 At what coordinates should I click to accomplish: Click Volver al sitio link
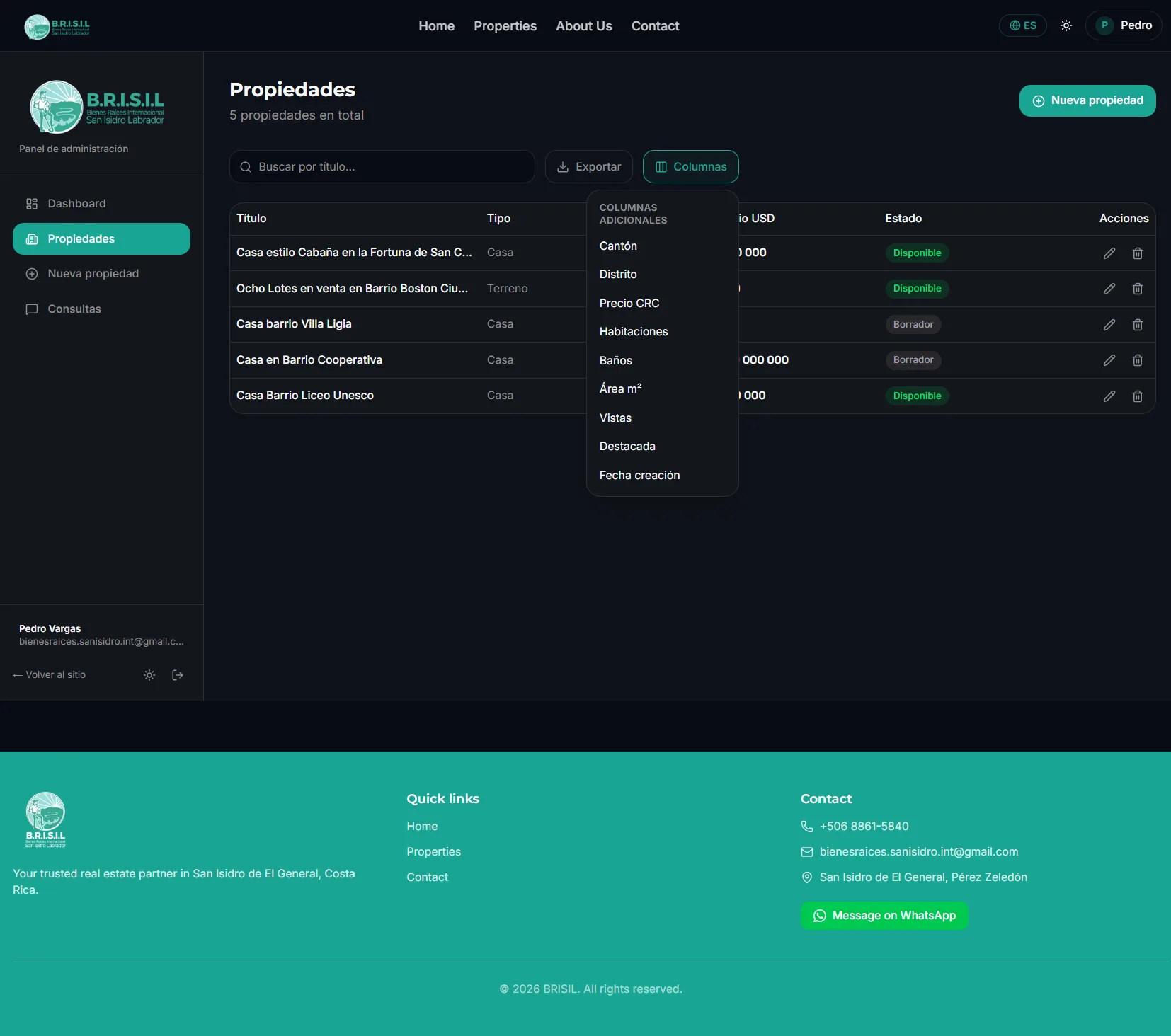pos(49,675)
